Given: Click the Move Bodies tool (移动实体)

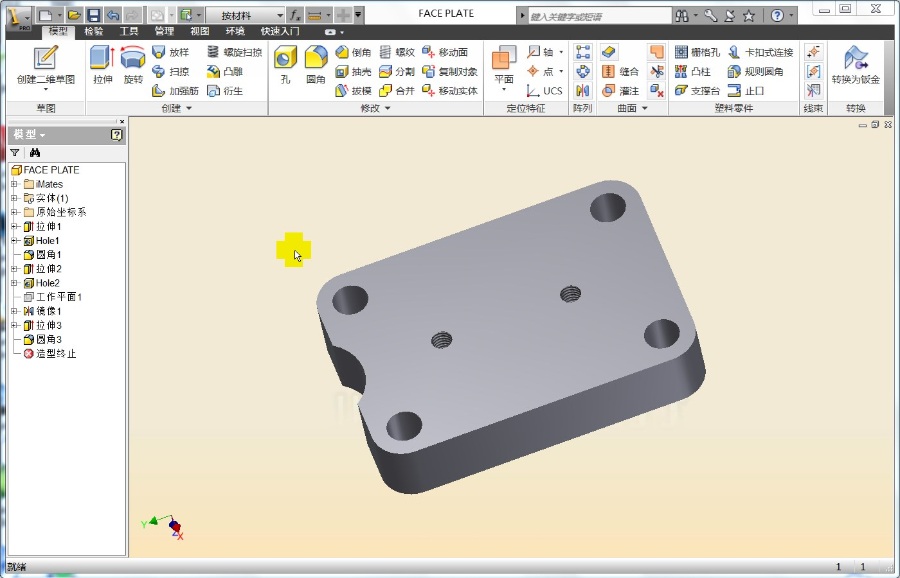Looking at the screenshot, I should [449, 91].
